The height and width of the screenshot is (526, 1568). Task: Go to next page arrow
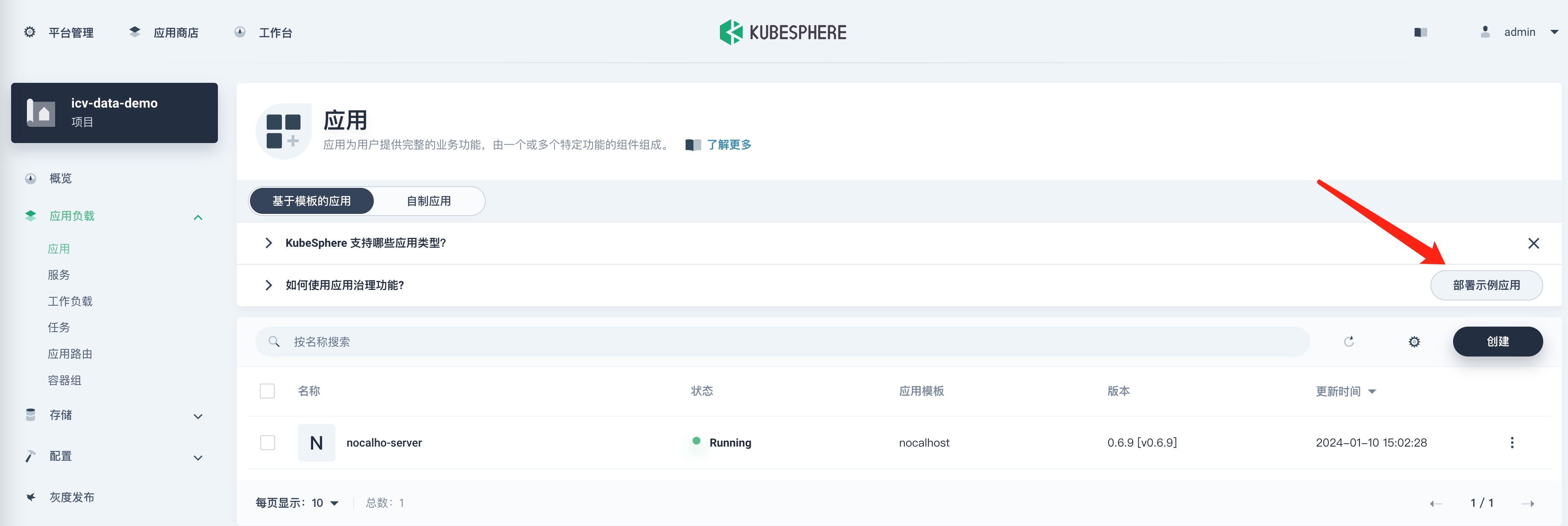pos(1528,503)
